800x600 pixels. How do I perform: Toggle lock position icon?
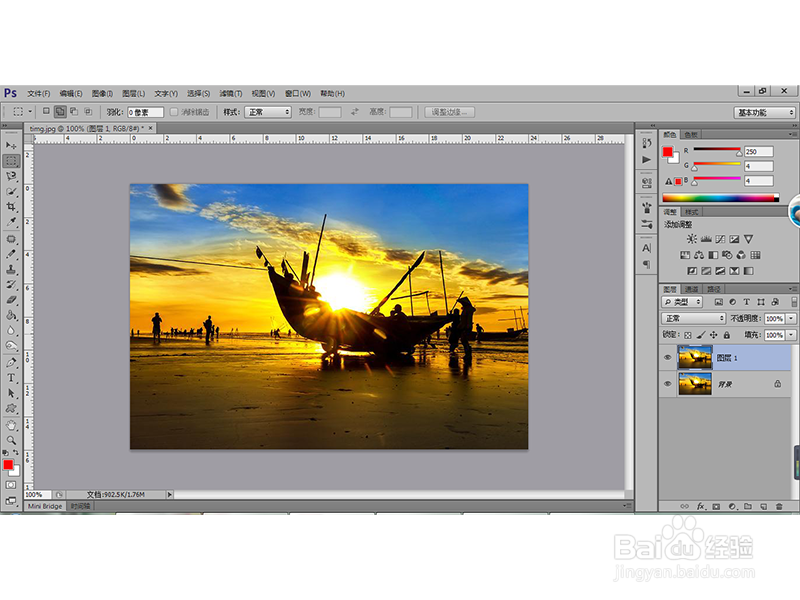tap(714, 335)
